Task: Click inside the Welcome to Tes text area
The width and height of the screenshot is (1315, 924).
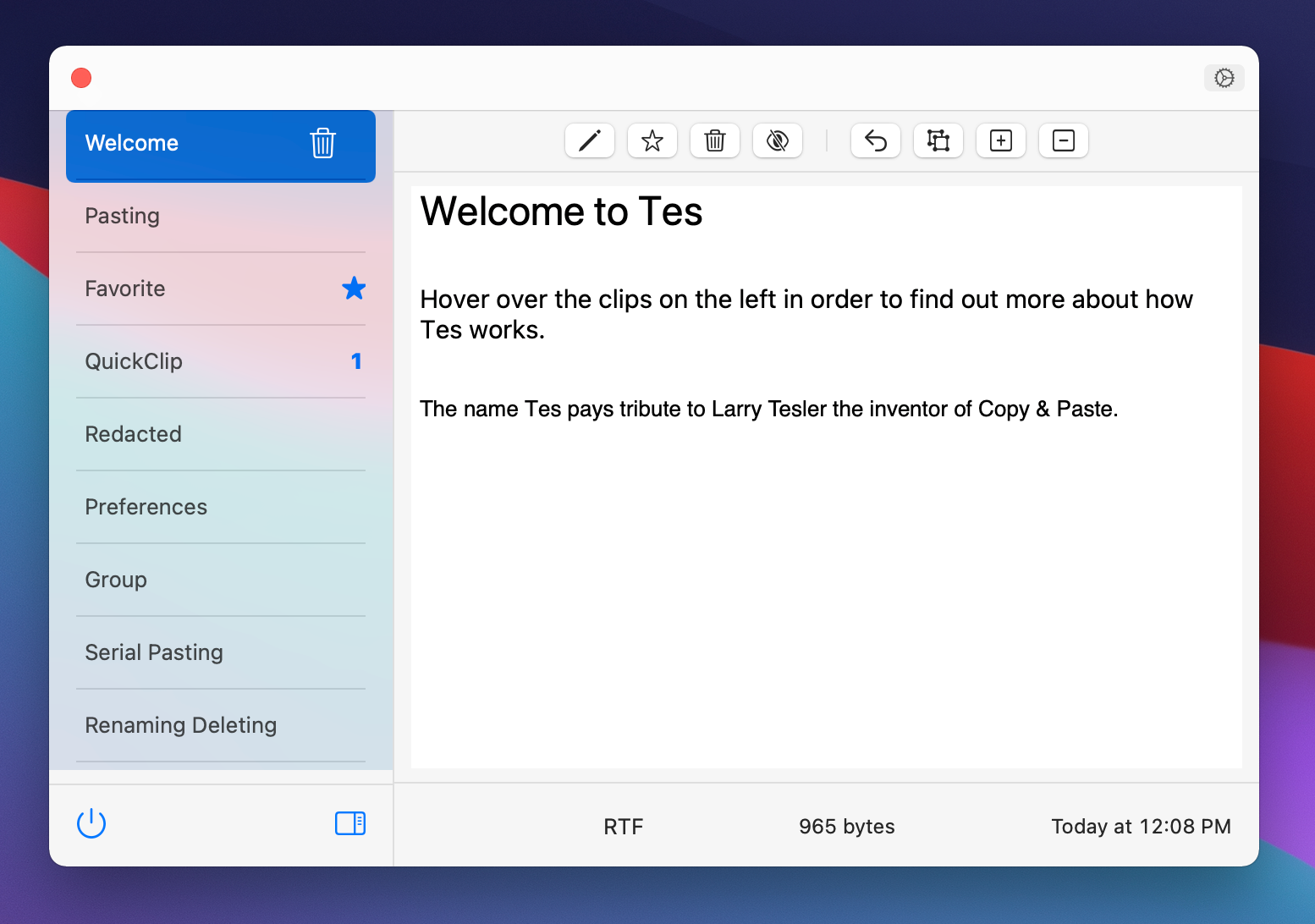Action: pyautogui.click(x=826, y=550)
